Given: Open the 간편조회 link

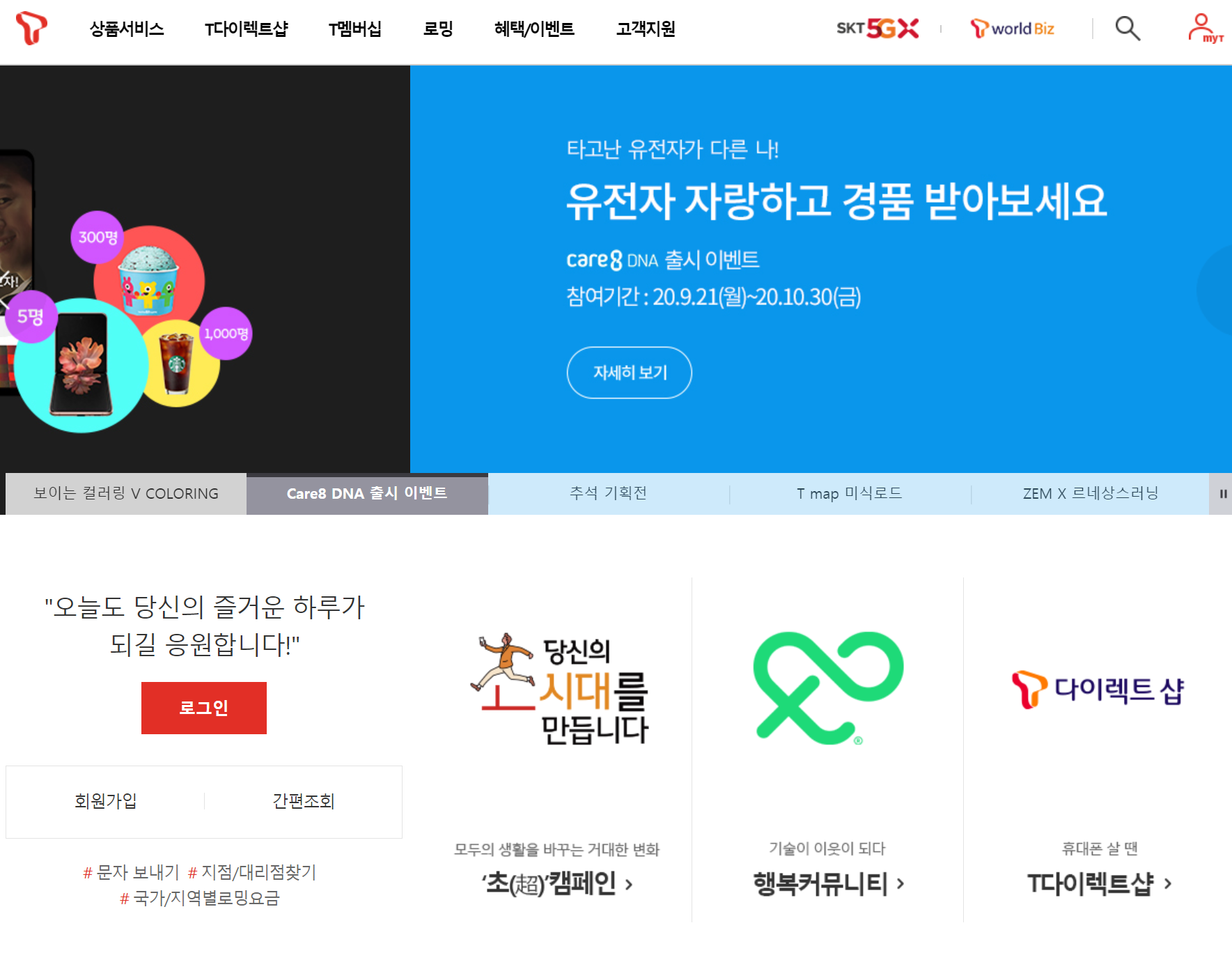Looking at the screenshot, I should click(304, 801).
